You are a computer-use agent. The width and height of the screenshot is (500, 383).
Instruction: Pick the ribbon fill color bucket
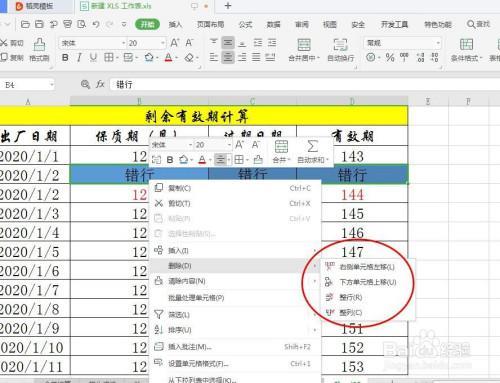click(x=149, y=58)
